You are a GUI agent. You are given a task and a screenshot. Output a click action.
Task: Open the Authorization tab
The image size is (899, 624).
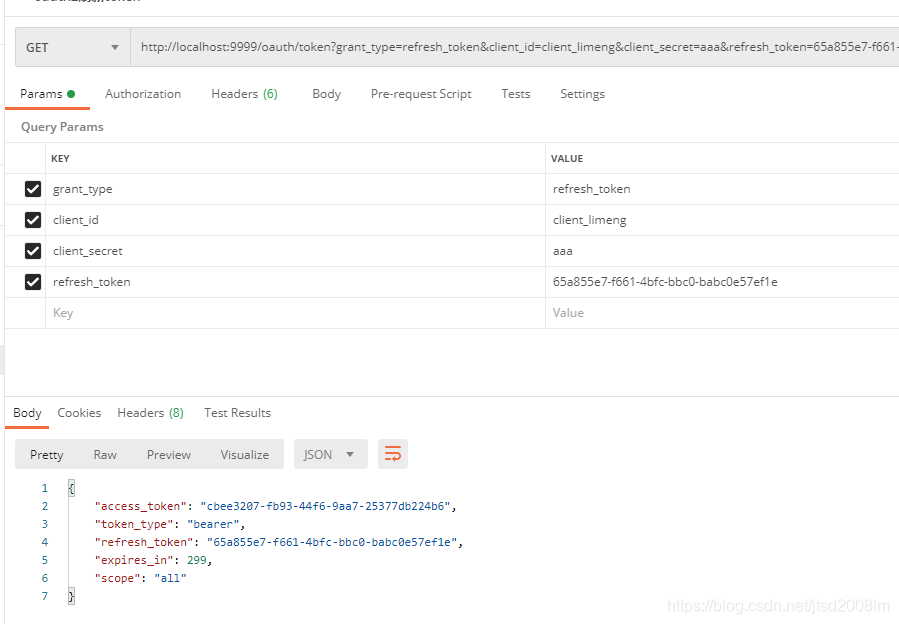(143, 94)
